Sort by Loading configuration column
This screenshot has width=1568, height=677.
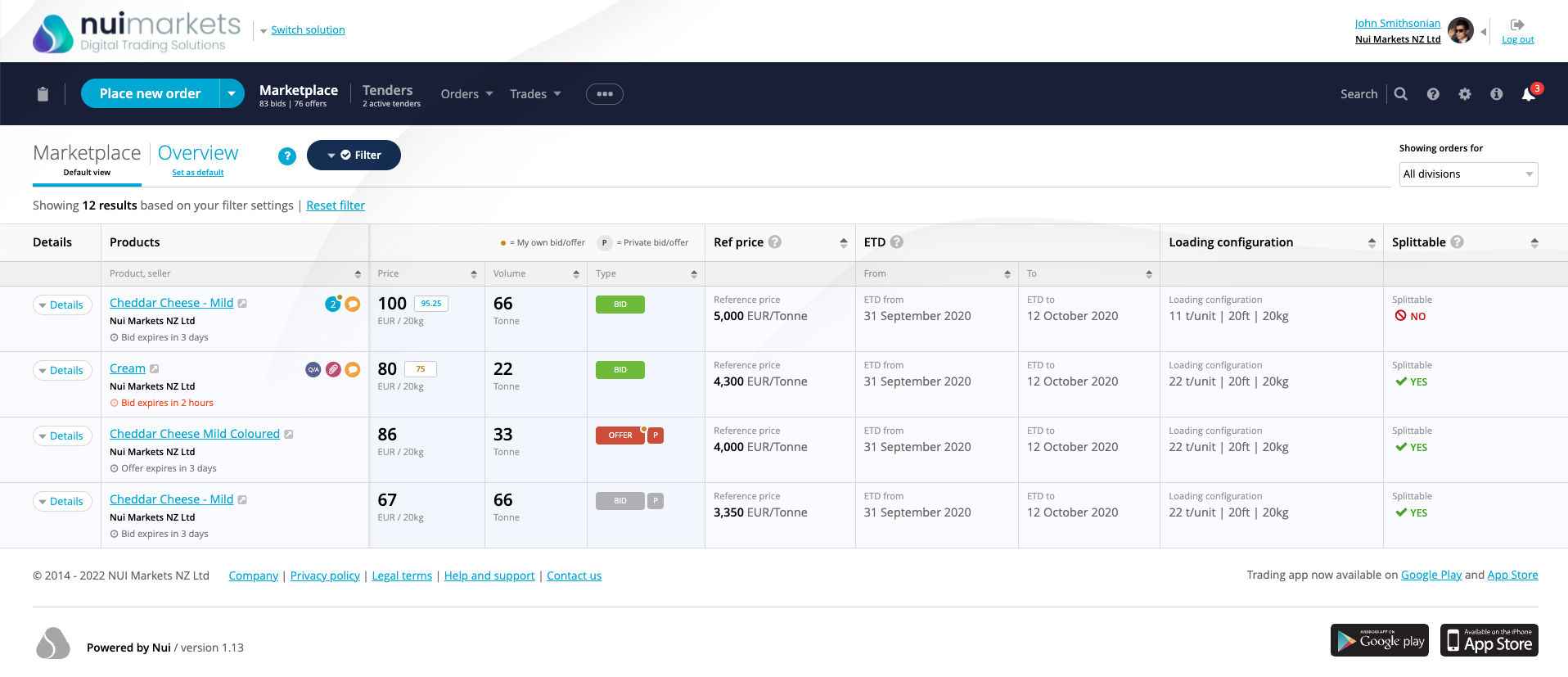coord(1372,243)
